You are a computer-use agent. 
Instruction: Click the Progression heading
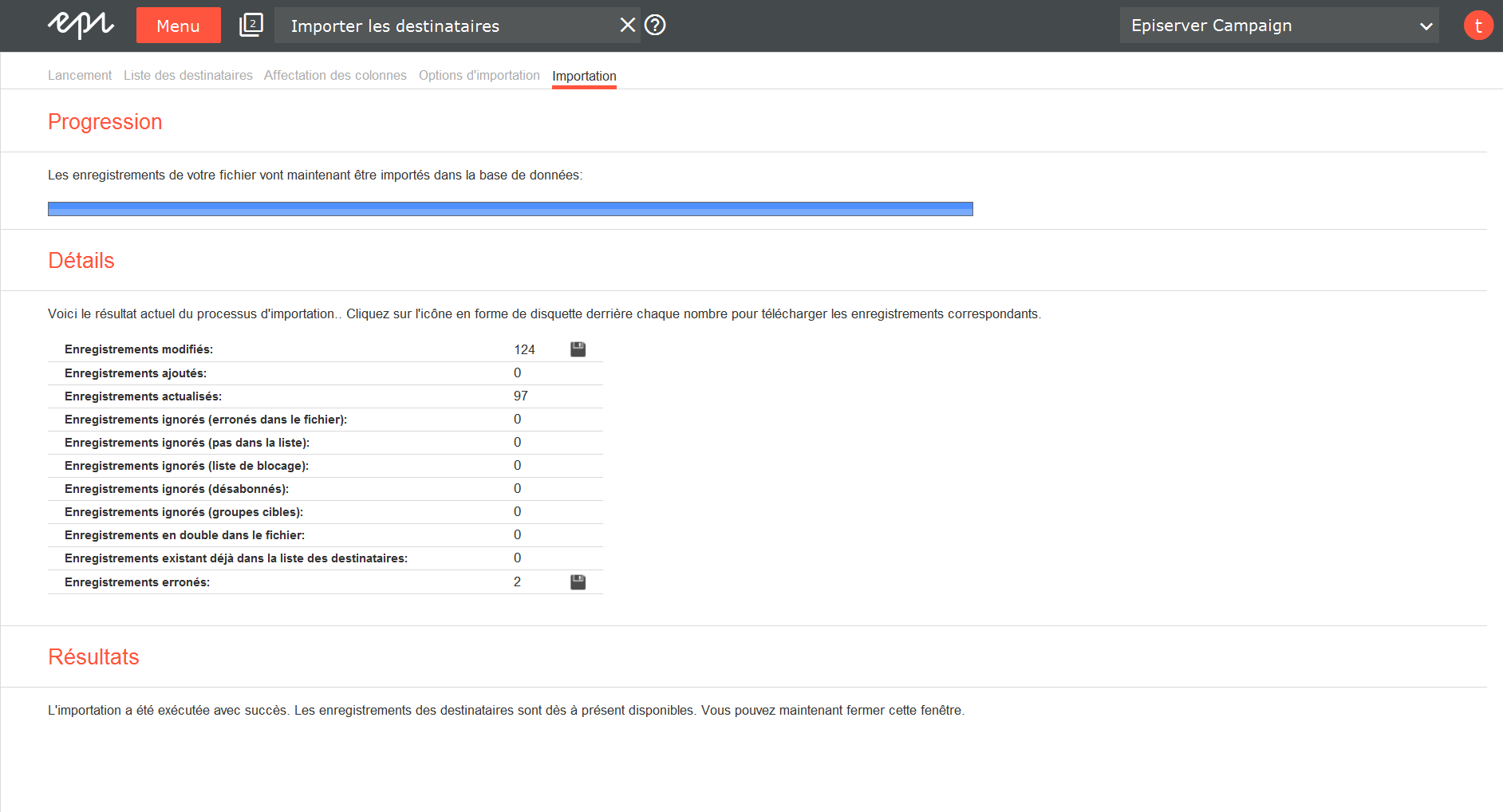coord(105,121)
